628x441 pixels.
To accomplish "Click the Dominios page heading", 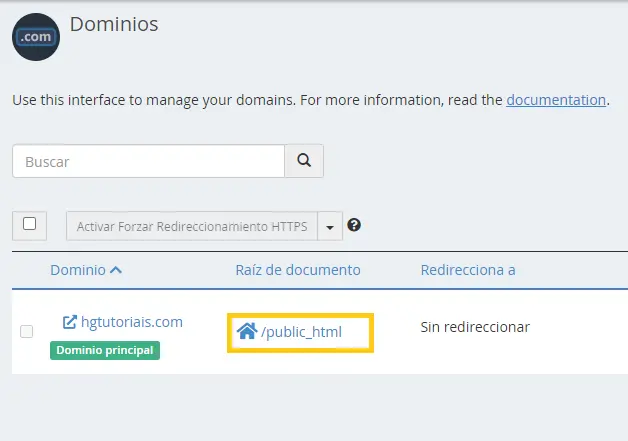I will (114, 24).
